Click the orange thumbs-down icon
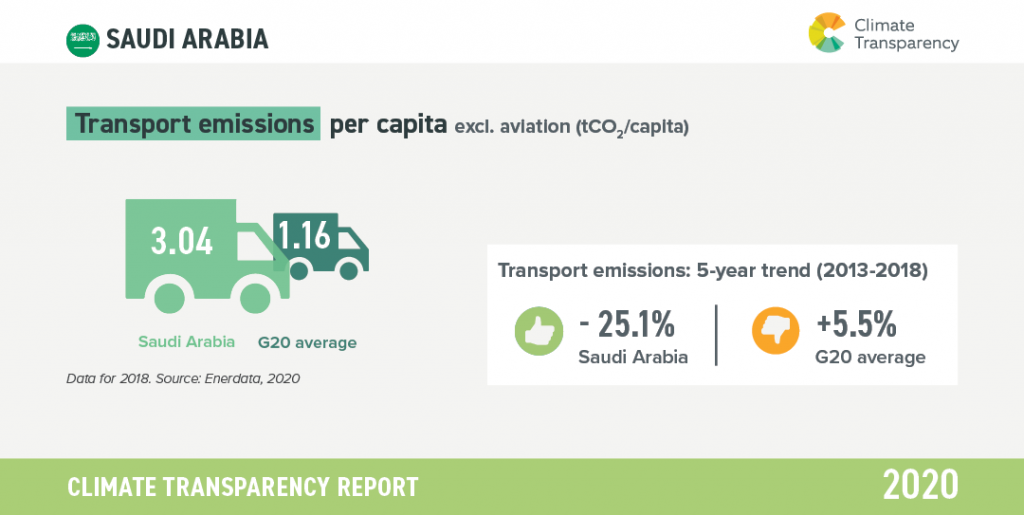 [775, 331]
